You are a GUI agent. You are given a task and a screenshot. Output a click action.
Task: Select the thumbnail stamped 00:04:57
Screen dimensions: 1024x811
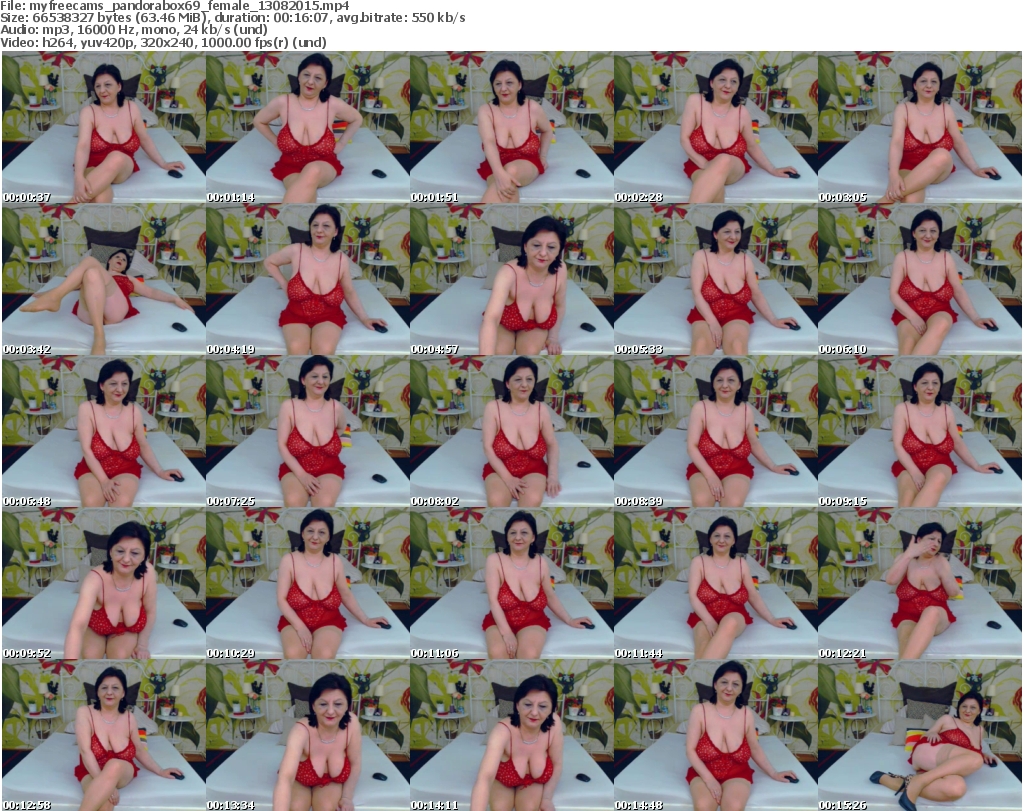[511, 279]
